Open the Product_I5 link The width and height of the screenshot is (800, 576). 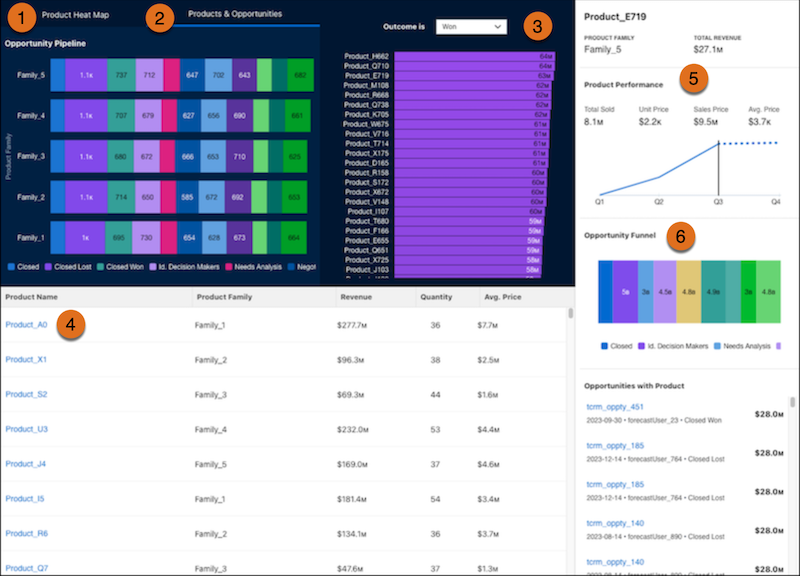24,498
